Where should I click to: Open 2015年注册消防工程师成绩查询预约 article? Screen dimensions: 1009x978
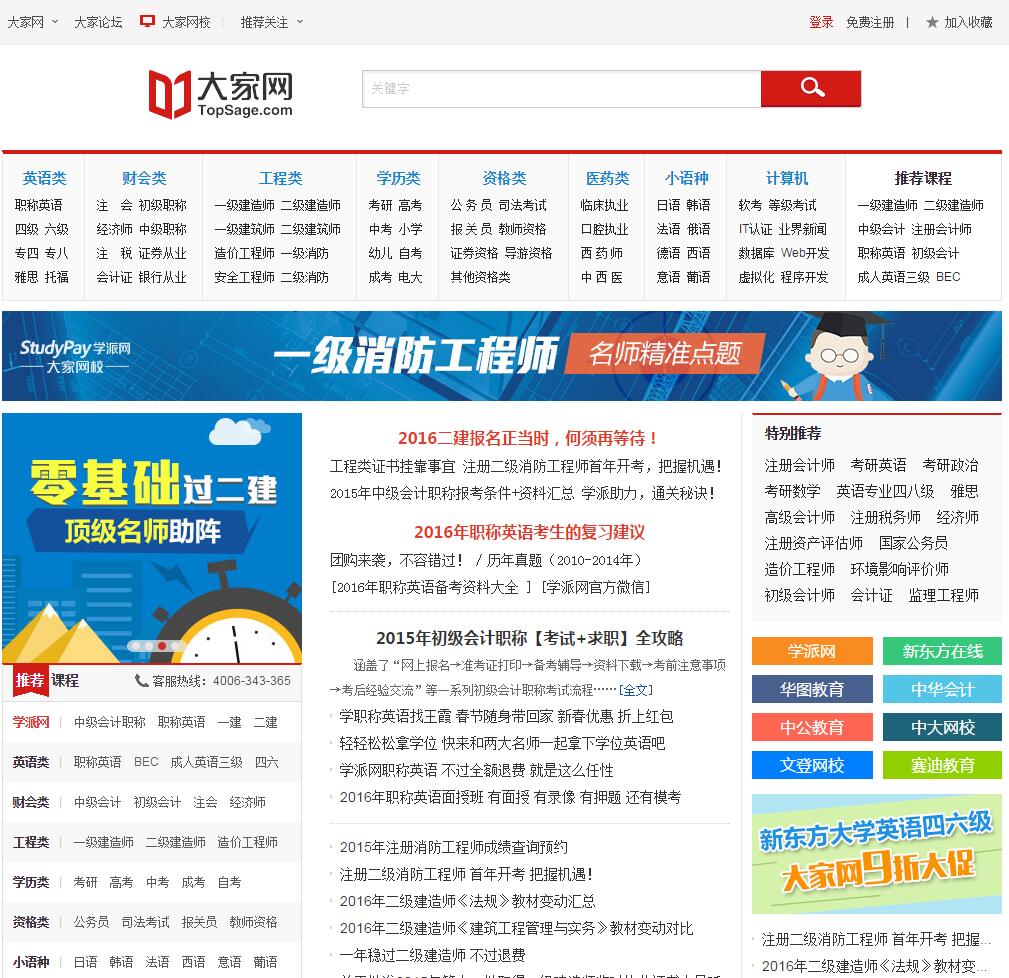(x=454, y=847)
